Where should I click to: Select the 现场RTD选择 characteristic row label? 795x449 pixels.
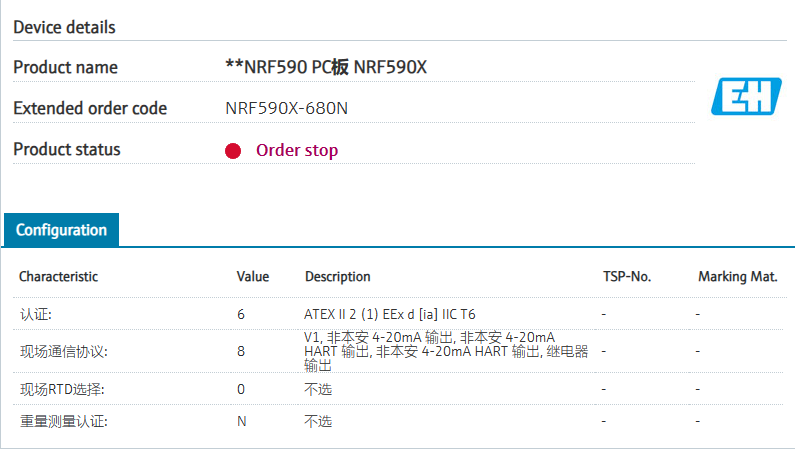tap(62, 389)
